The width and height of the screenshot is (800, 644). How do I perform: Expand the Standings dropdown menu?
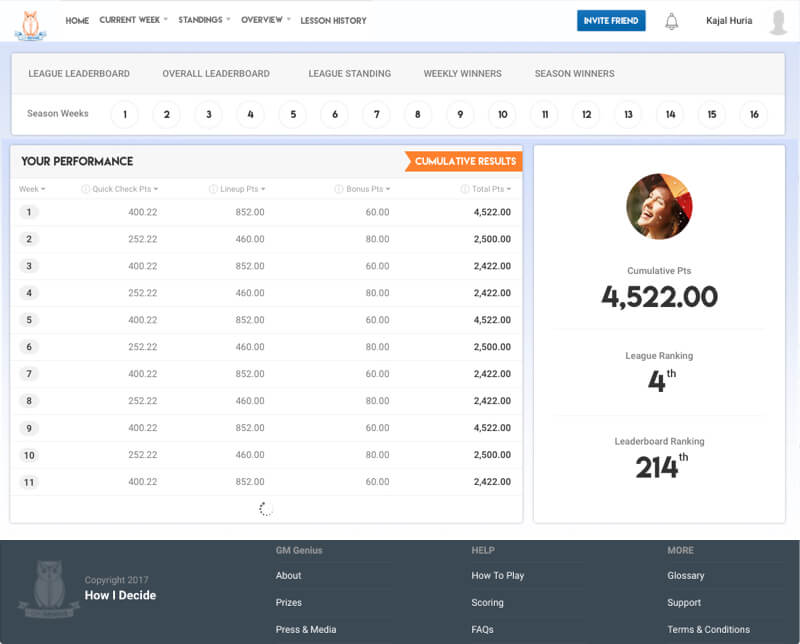click(x=204, y=20)
